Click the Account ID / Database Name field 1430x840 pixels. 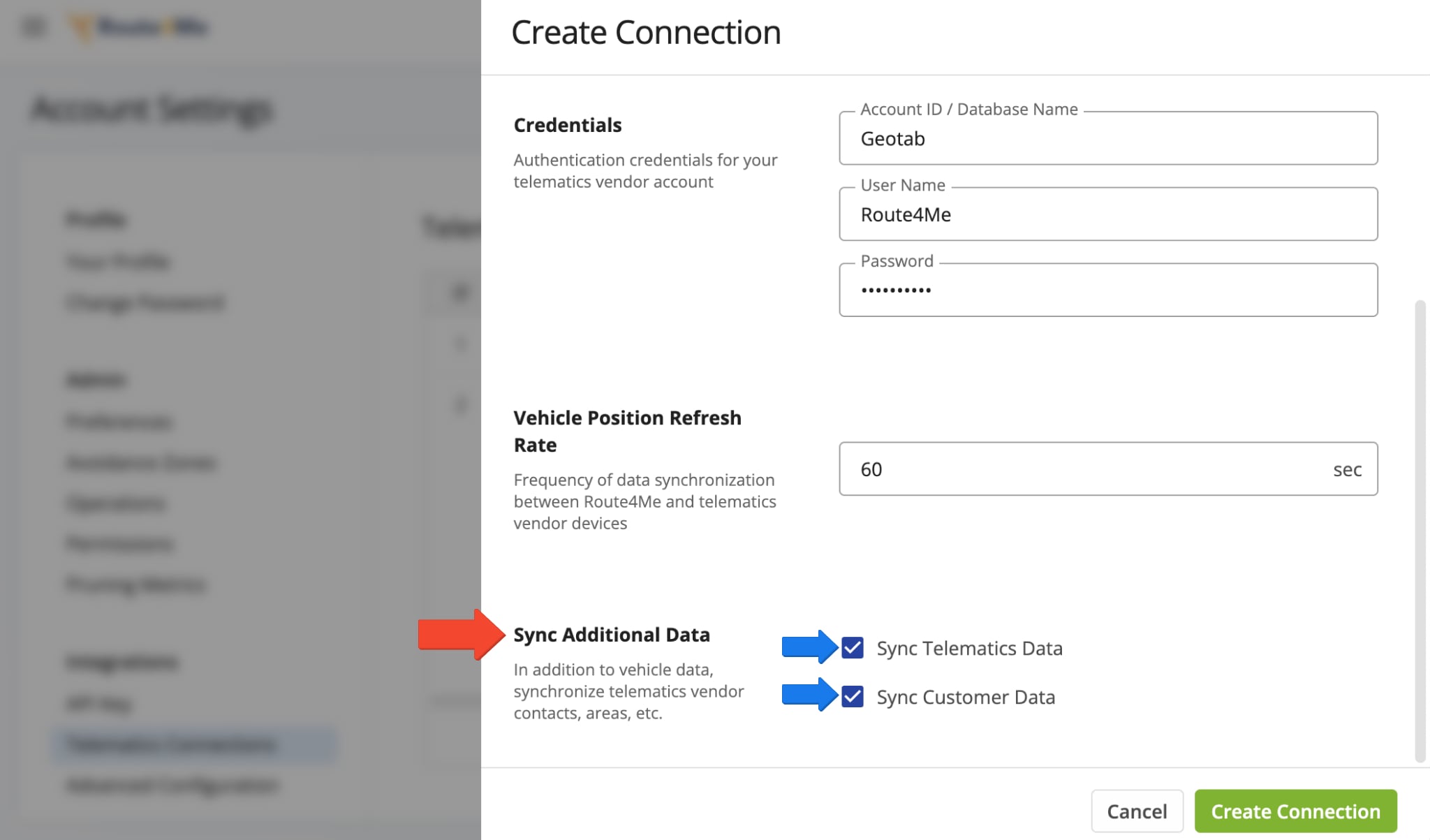tap(1108, 138)
